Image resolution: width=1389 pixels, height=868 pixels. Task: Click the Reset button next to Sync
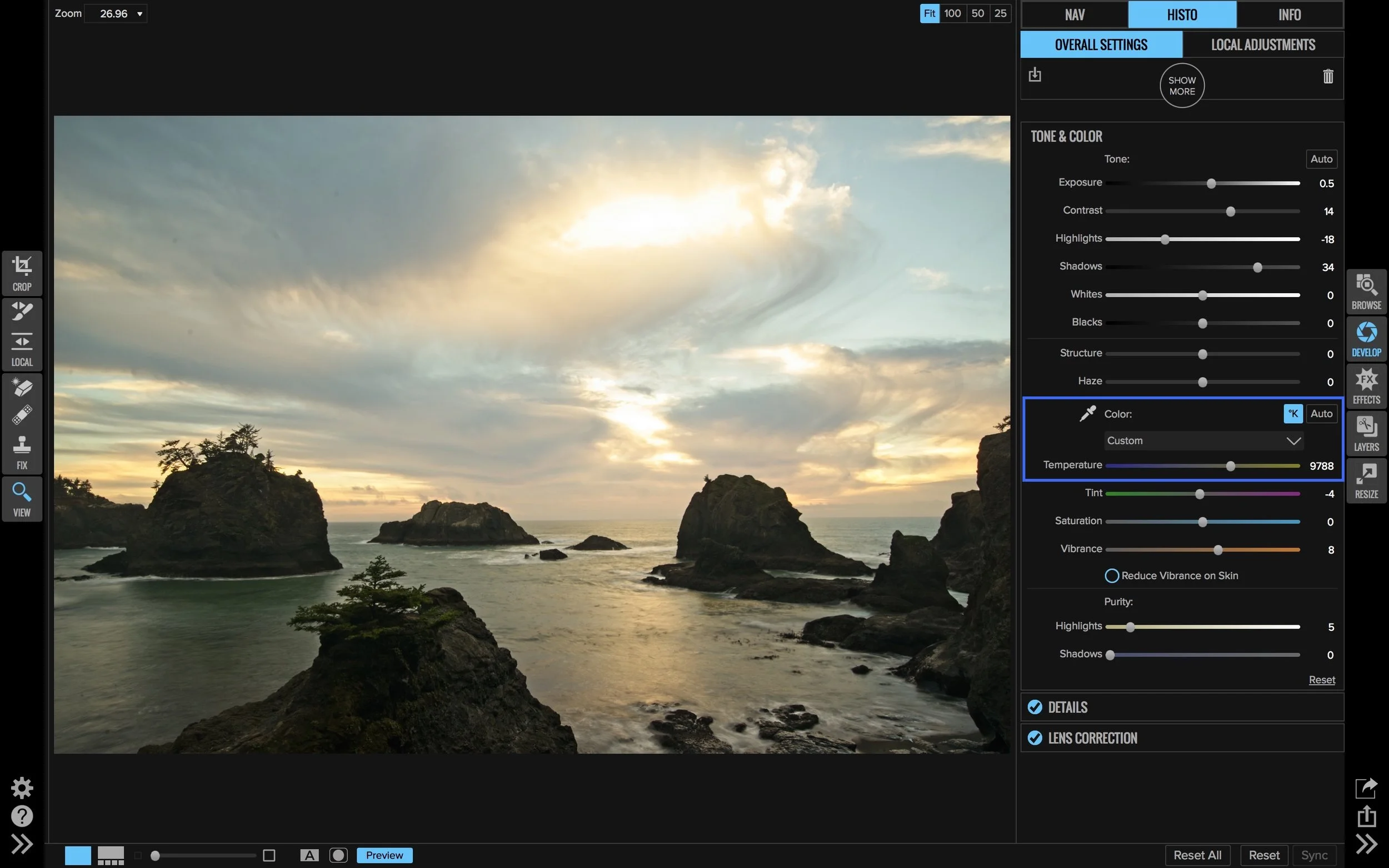pos(1264,855)
